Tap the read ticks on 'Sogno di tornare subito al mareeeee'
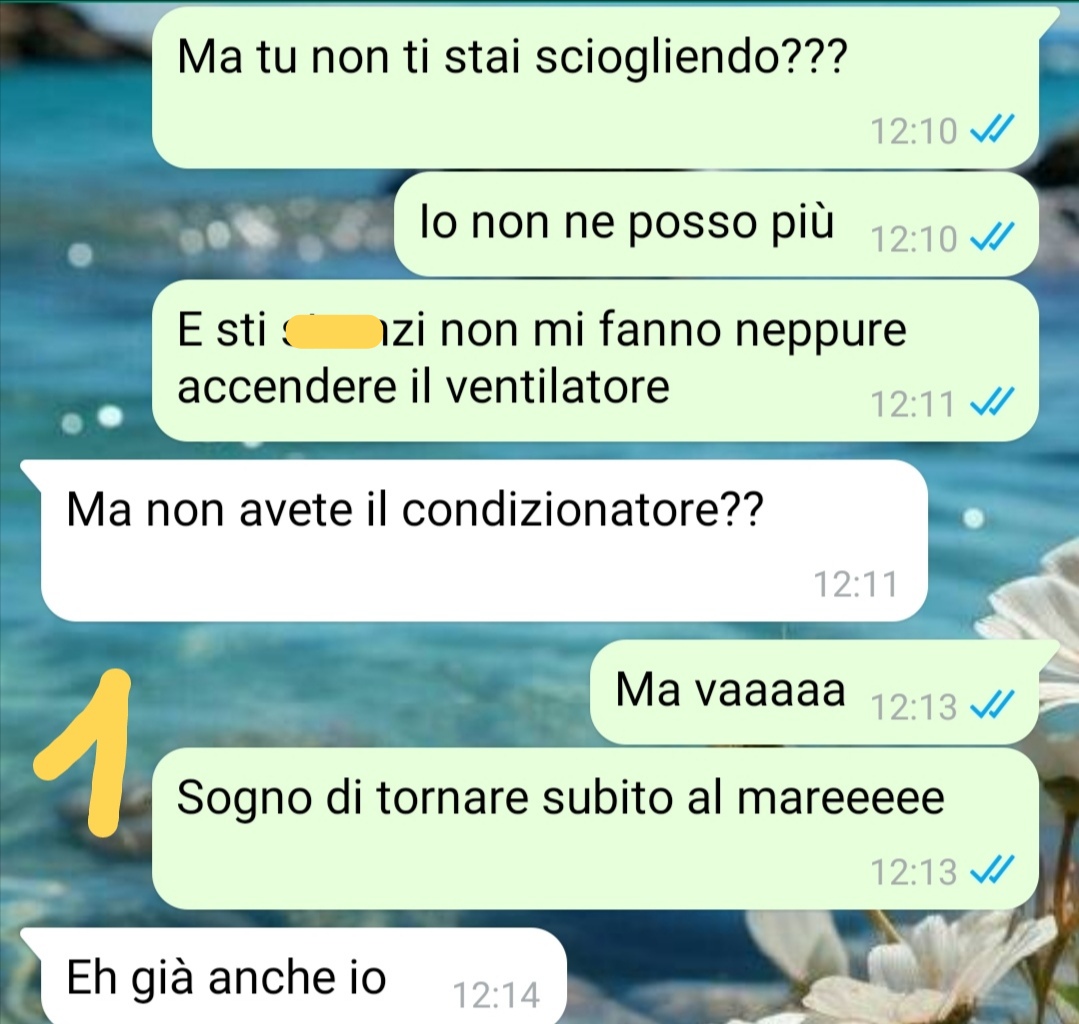This screenshot has width=1079, height=1024. (992, 871)
